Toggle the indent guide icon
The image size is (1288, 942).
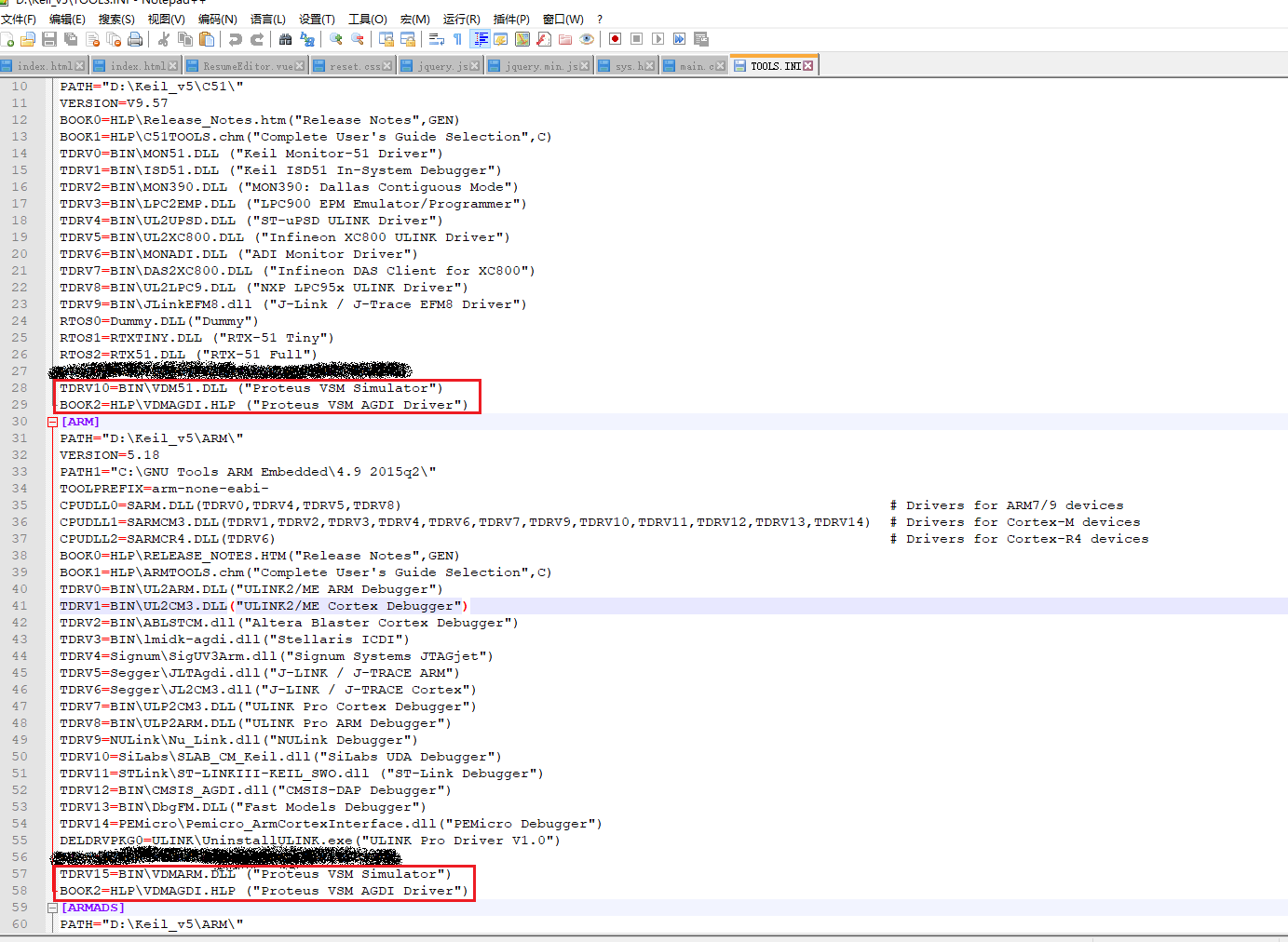pos(481,39)
